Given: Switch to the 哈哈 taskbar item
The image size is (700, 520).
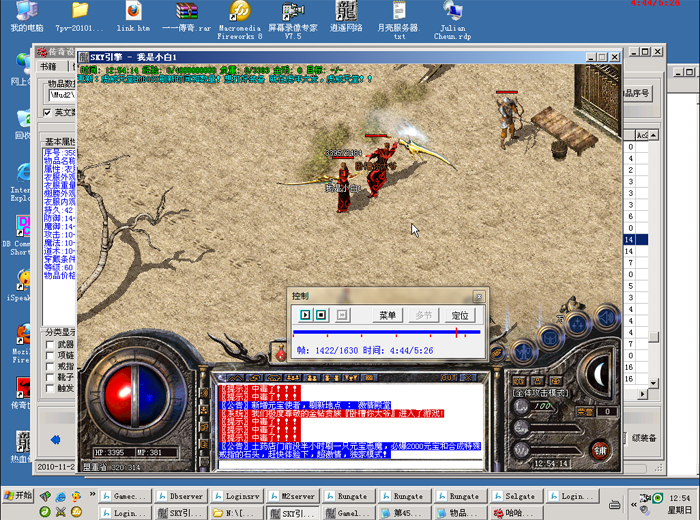Looking at the screenshot, I should 515,513.
